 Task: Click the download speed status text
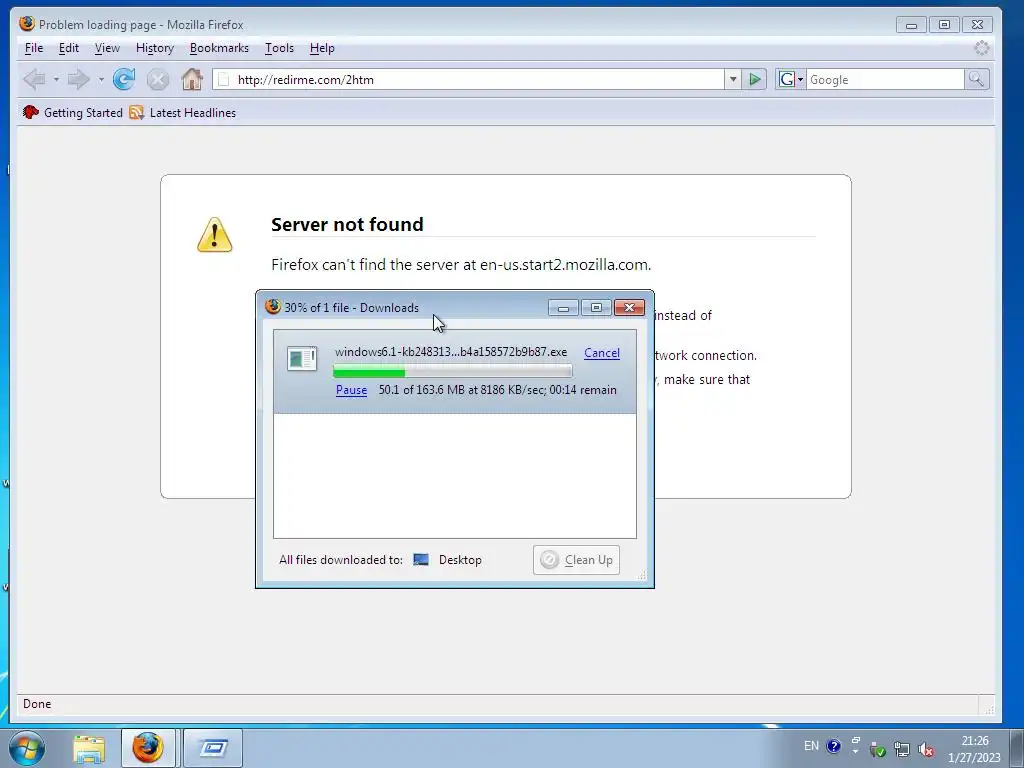tap(498, 390)
